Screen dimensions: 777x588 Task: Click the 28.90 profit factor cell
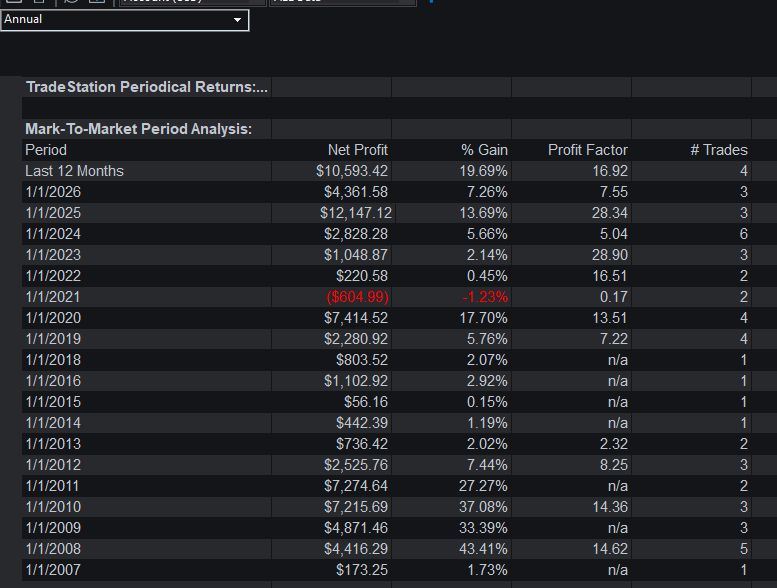(x=610, y=255)
